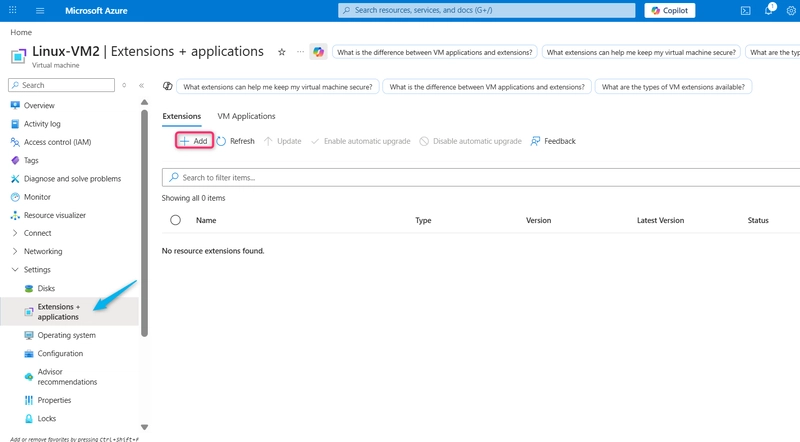
Task: Click Copilot icon left of lower suggestions
Action: click(x=167, y=86)
